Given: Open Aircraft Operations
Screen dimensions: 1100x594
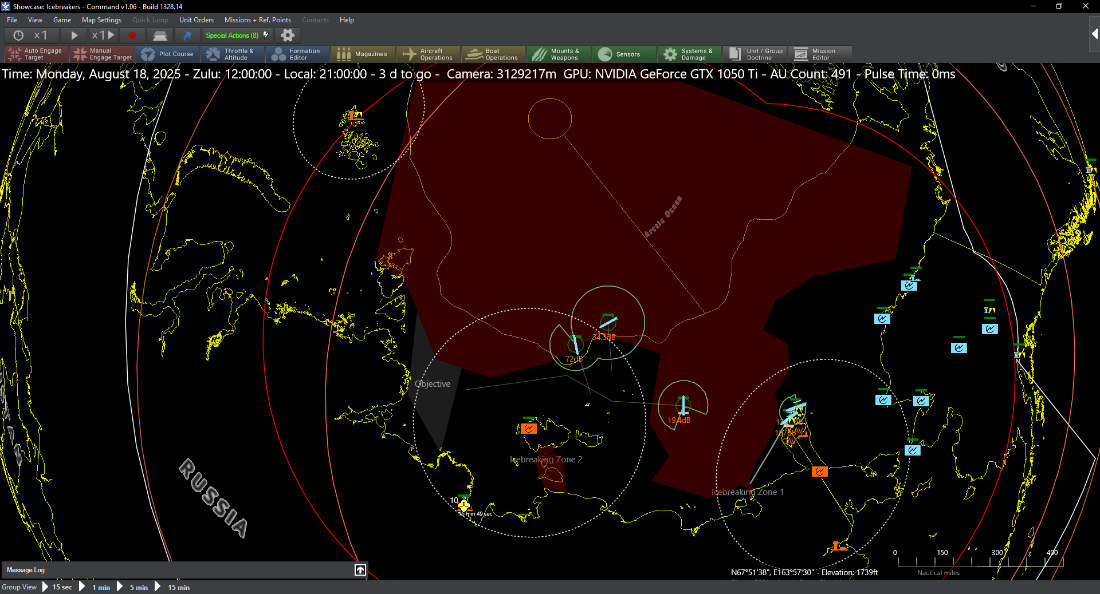Looking at the screenshot, I should coord(428,54).
